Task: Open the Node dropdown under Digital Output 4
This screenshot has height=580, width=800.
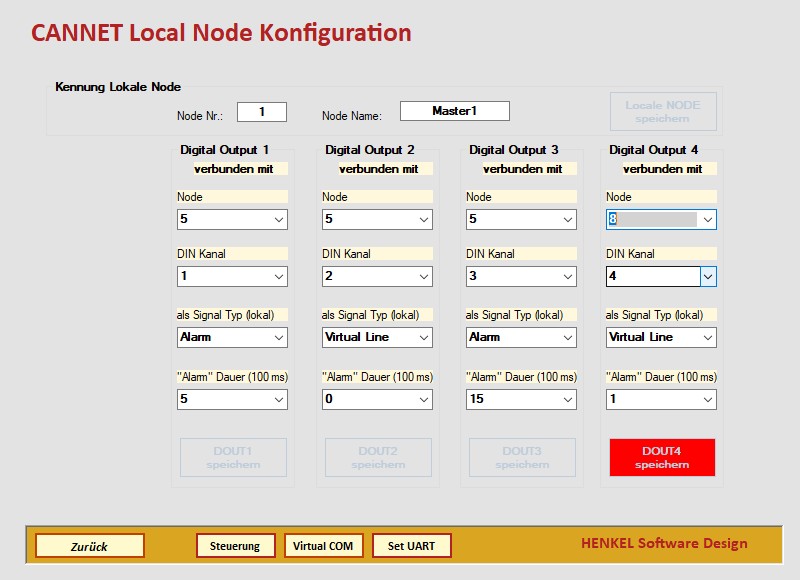Action: 661,219
